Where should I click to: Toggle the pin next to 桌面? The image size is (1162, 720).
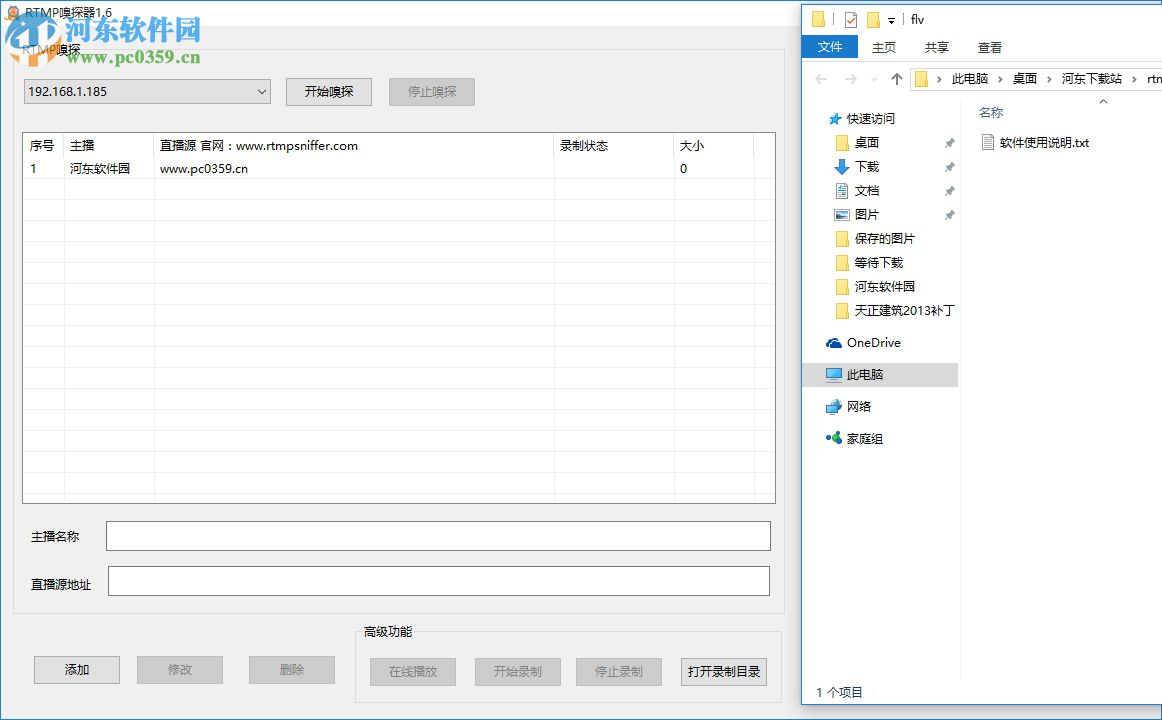(949, 143)
